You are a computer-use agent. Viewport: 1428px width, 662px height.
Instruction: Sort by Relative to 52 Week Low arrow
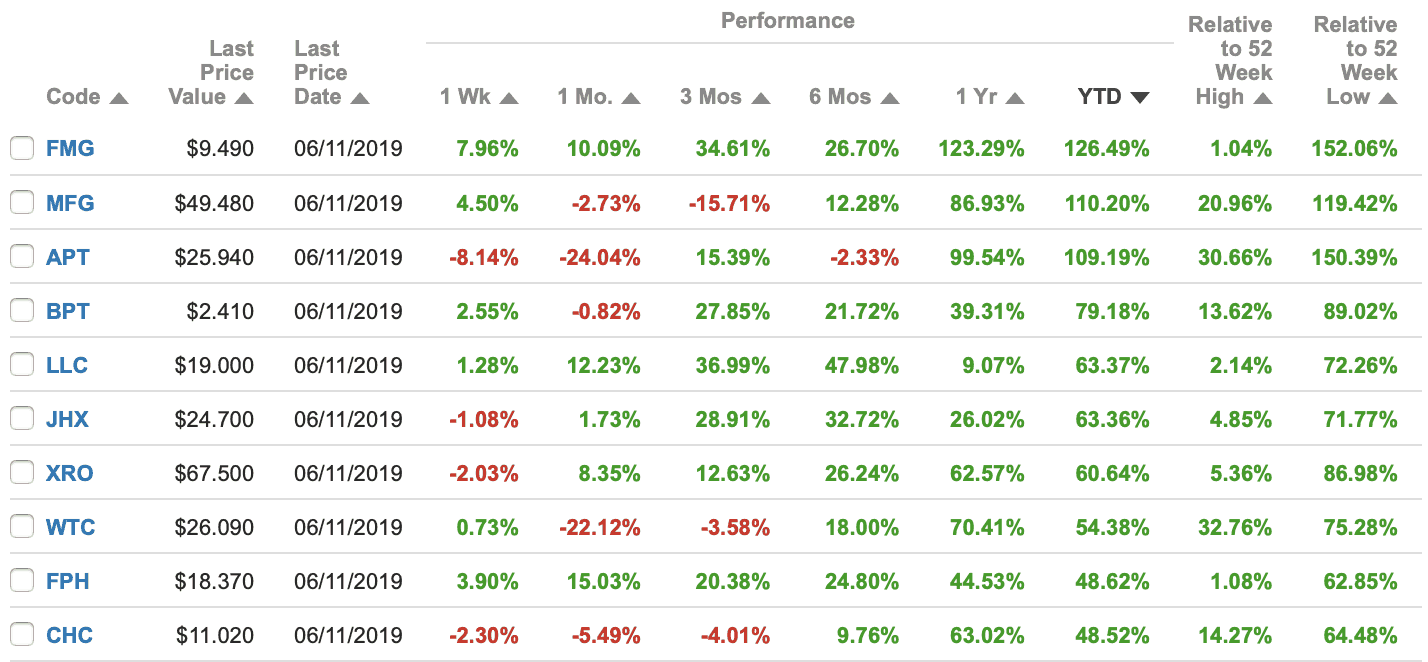pos(1387,98)
